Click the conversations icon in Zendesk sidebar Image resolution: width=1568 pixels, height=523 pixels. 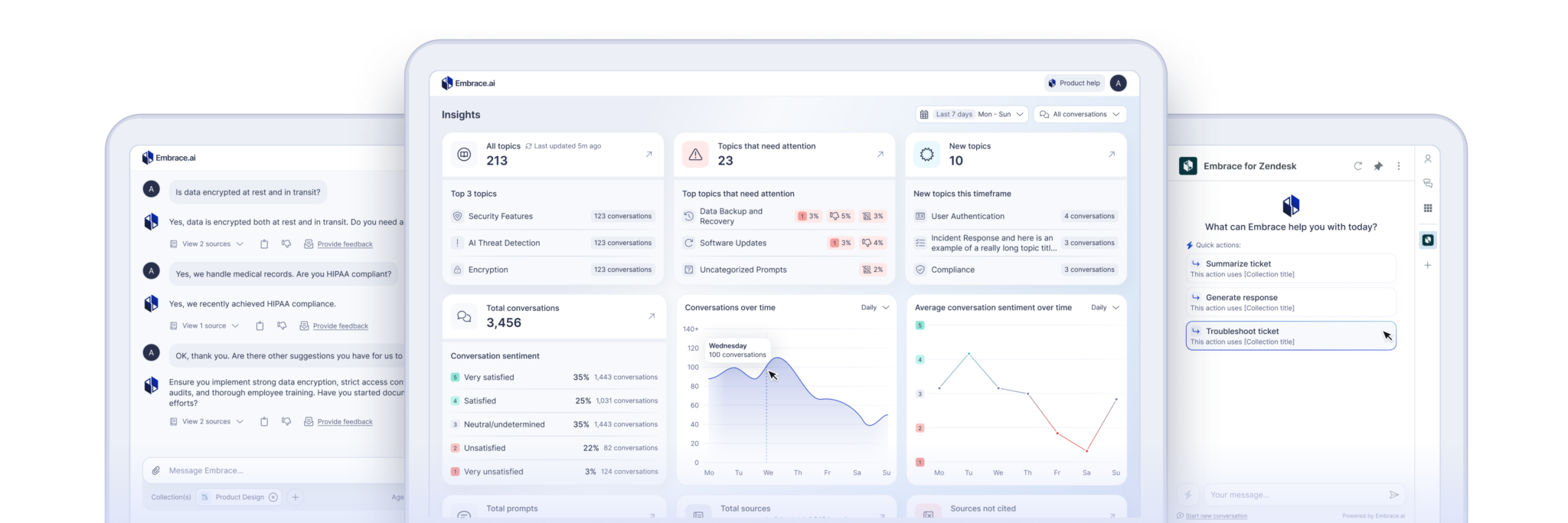tap(1428, 184)
